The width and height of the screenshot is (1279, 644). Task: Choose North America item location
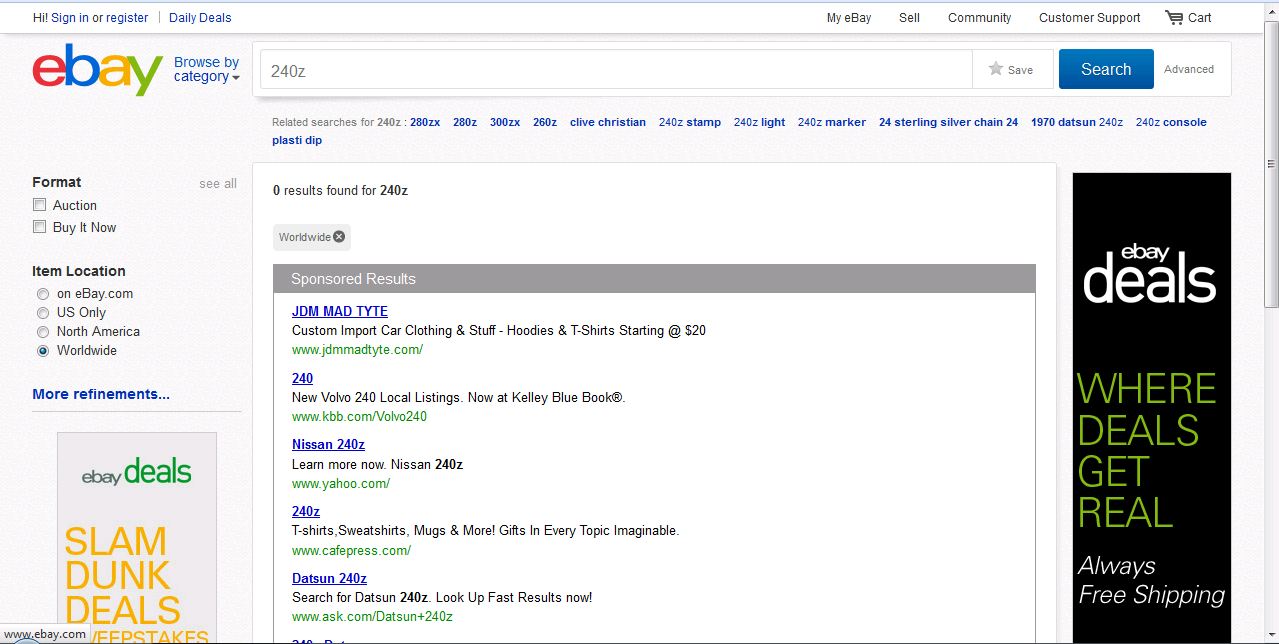[43, 332]
